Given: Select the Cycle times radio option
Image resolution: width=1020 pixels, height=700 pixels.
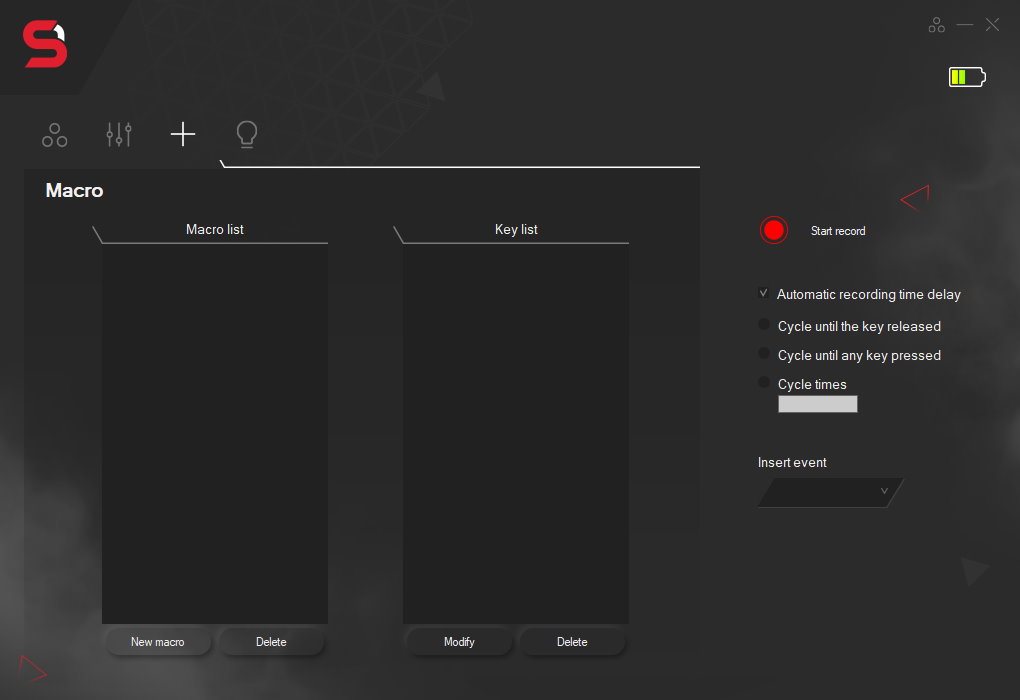Looking at the screenshot, I should (x=764, y=383).
